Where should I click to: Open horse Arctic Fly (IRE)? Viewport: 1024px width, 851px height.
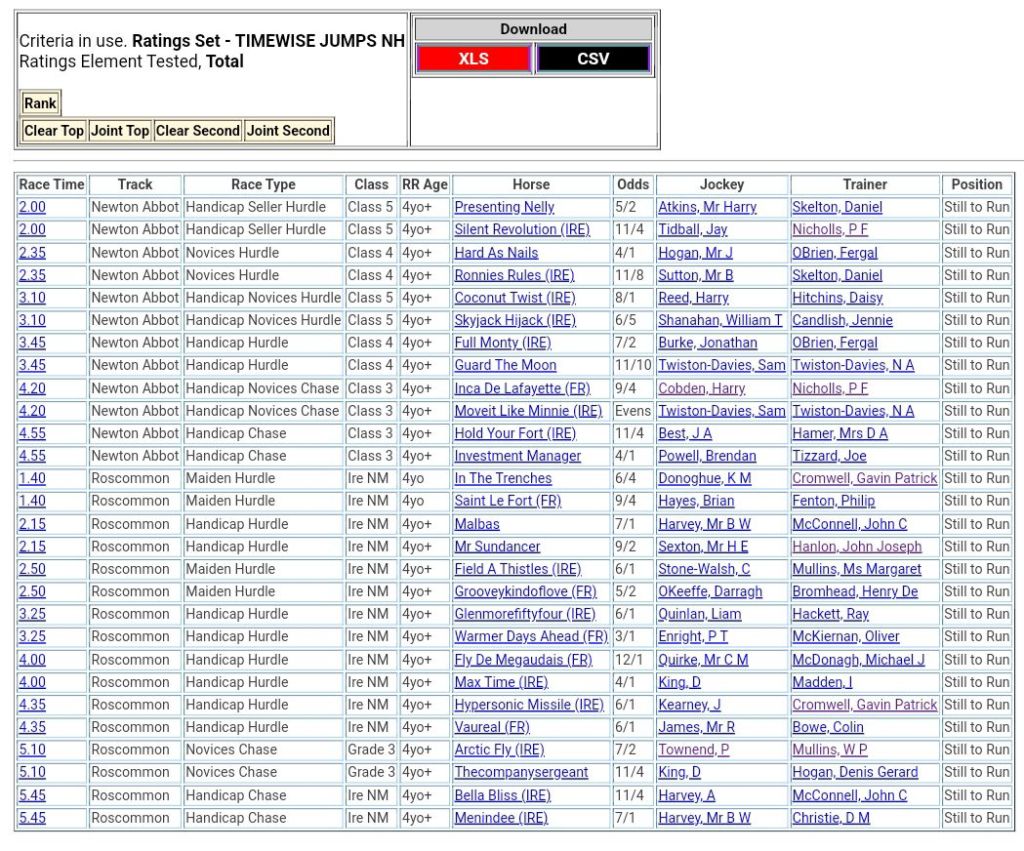[499, 750]
